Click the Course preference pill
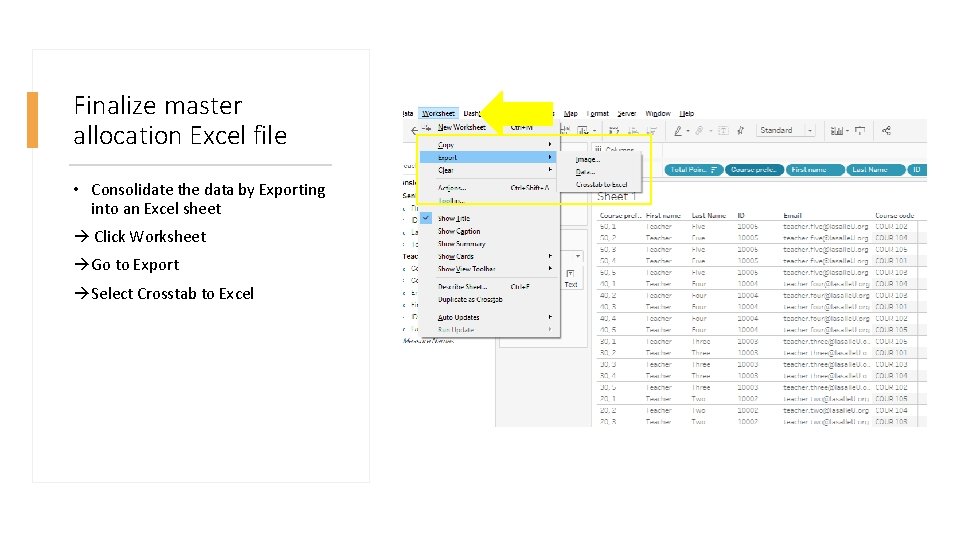The height and width of the screenshot is (540, 960). (754, 170)
